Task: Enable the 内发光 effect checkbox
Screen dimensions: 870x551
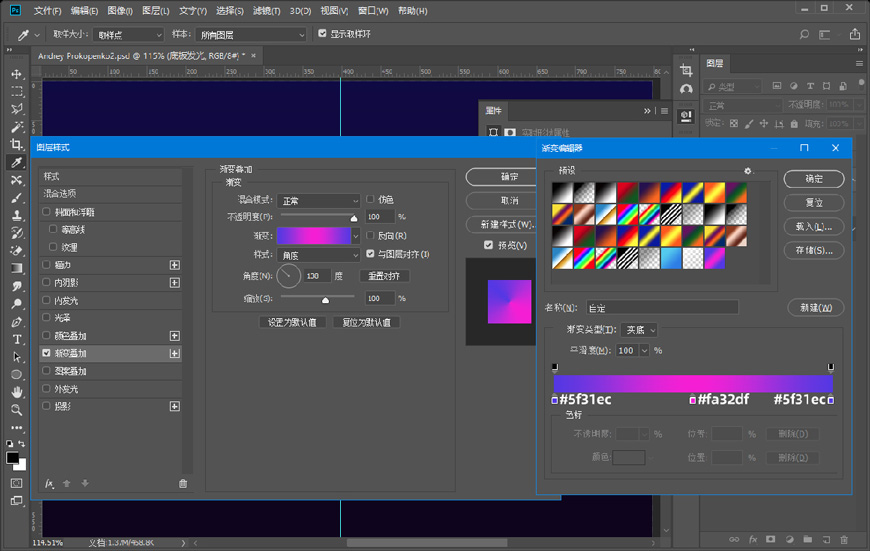Action: click(47, 300)
